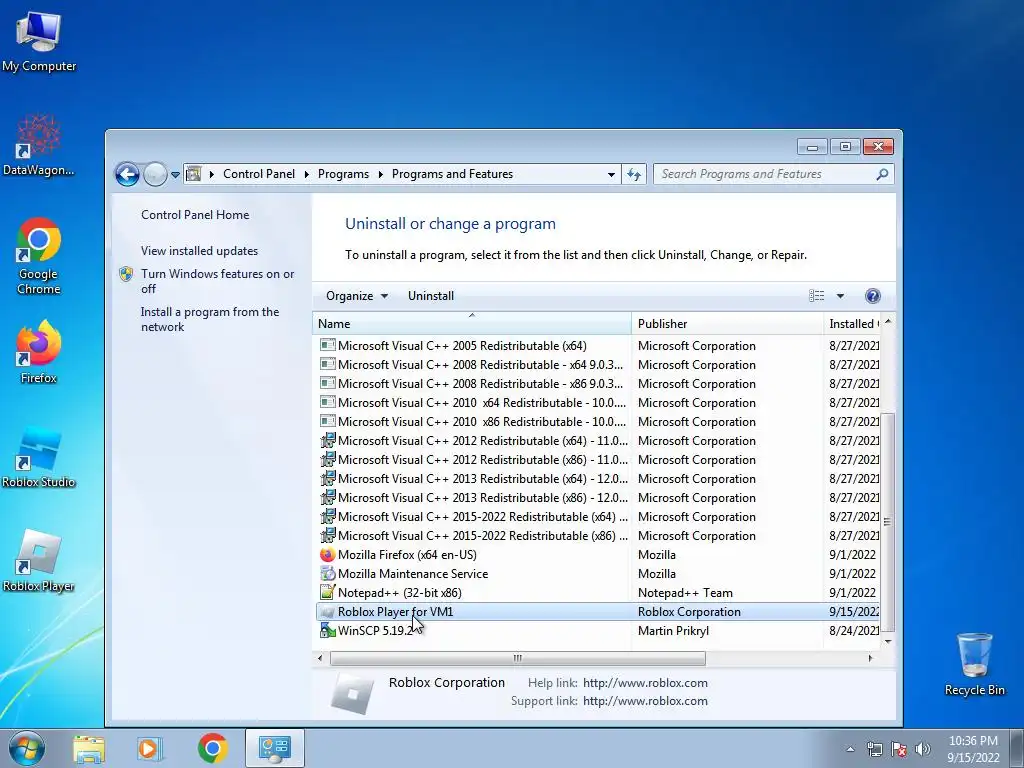Open recent pages dropdown next to Forward
Viewport: 1024px width, 768px height.
[x=175, y=175]
